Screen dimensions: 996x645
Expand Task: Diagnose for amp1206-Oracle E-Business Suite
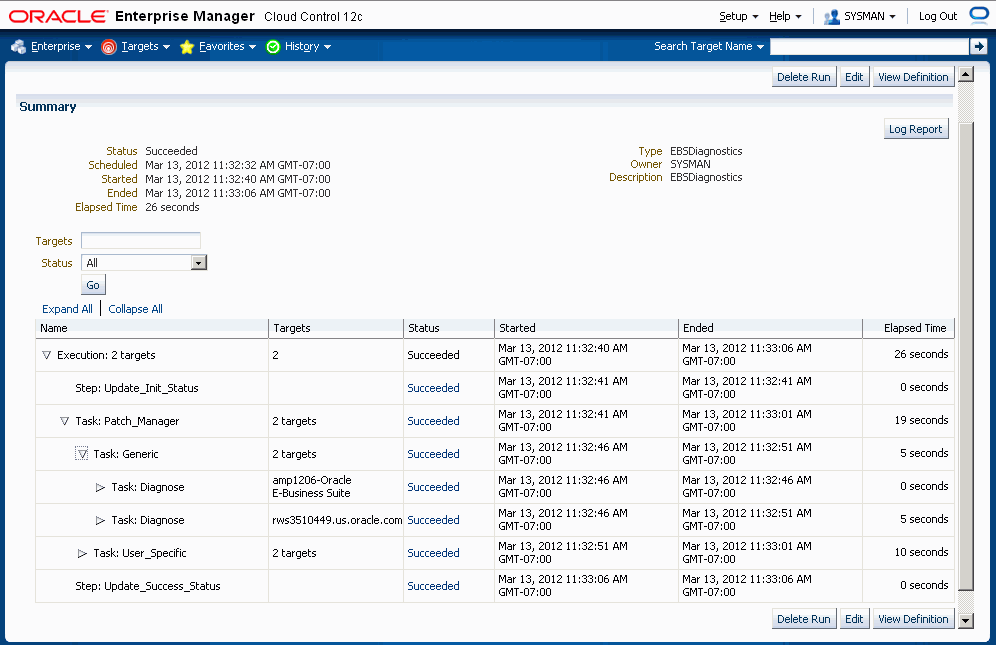click(100, 487)
